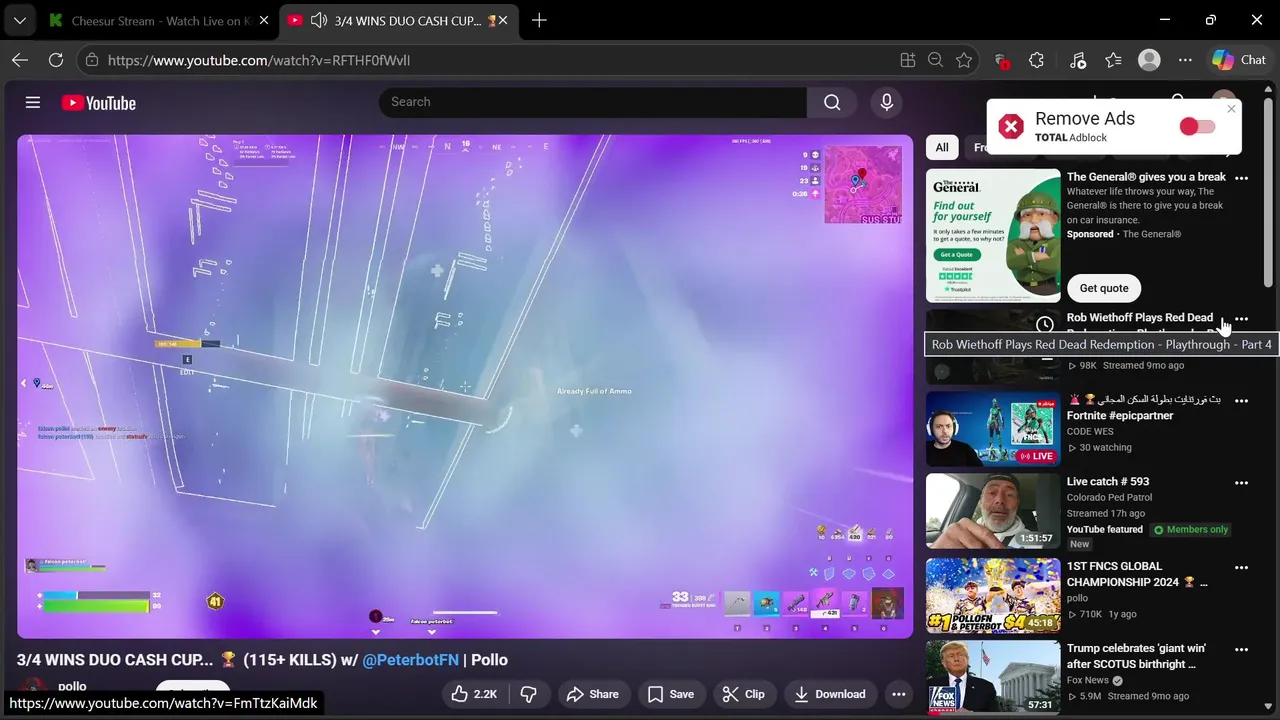Click the browser address bar URL
Image resolution: width=1280 pixels, height=720 pixels.
(x=259, y=60)
